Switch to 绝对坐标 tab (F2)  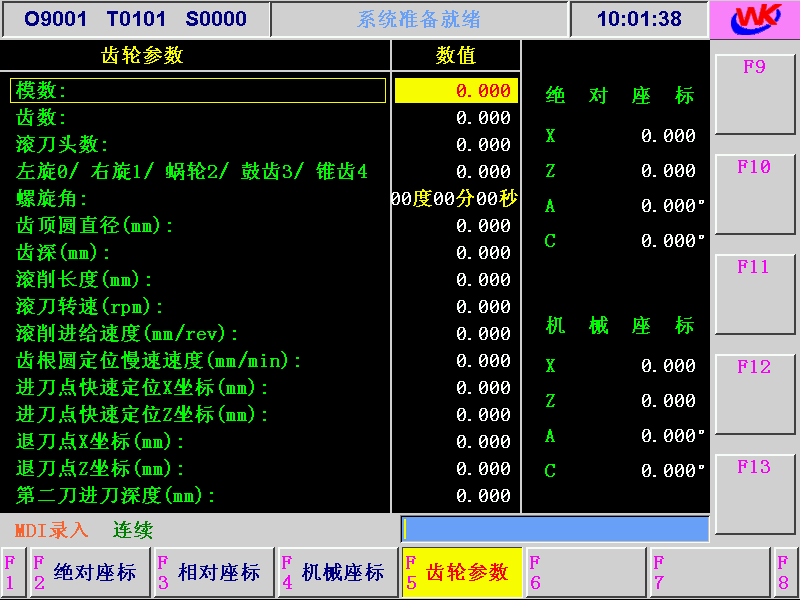click(x=91, y=572)
